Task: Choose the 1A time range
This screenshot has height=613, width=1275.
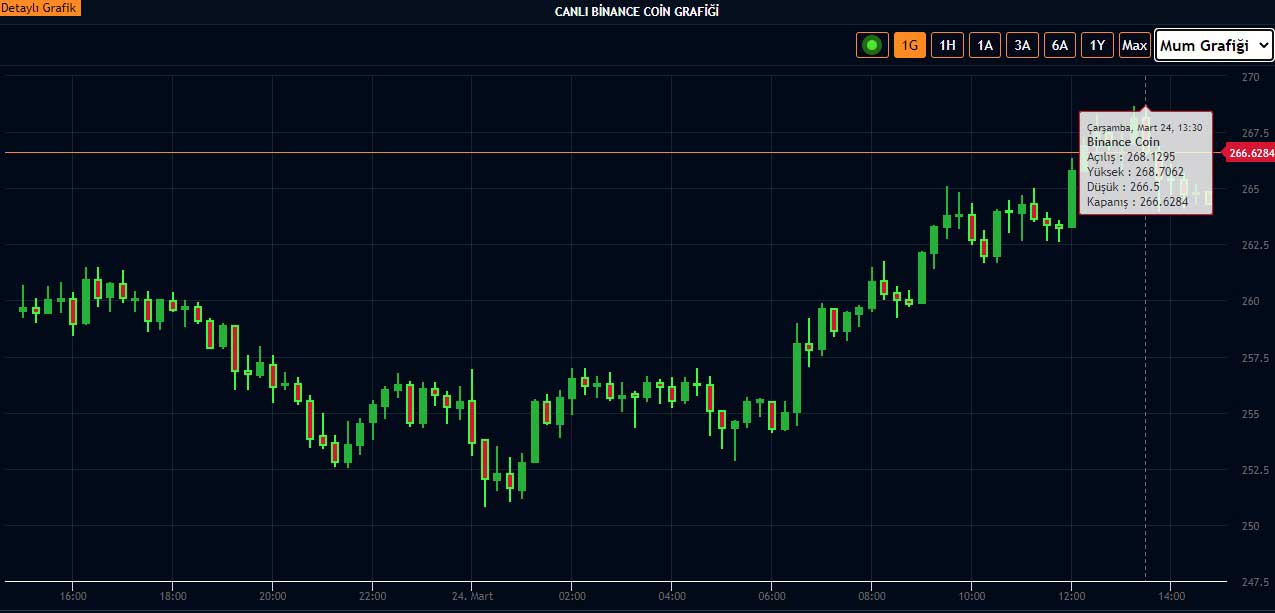Action: [985, 45]
